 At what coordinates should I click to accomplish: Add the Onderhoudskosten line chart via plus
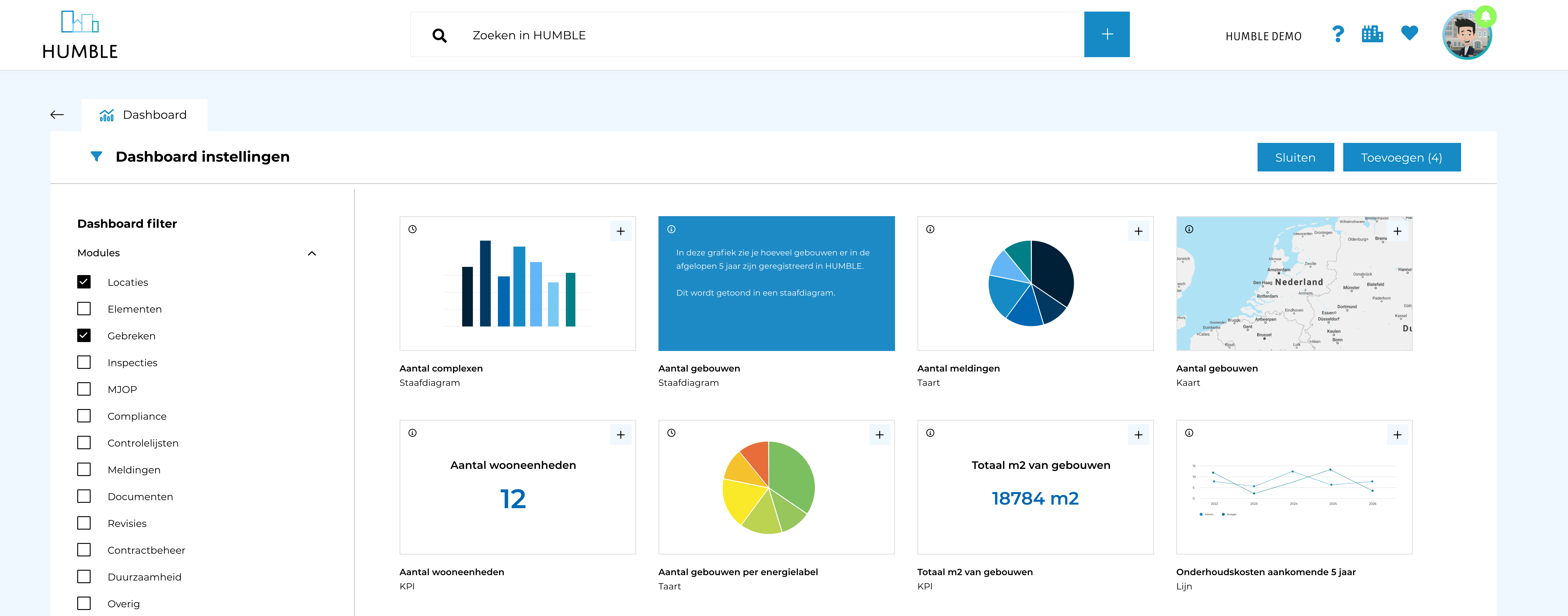[1397, 435]
